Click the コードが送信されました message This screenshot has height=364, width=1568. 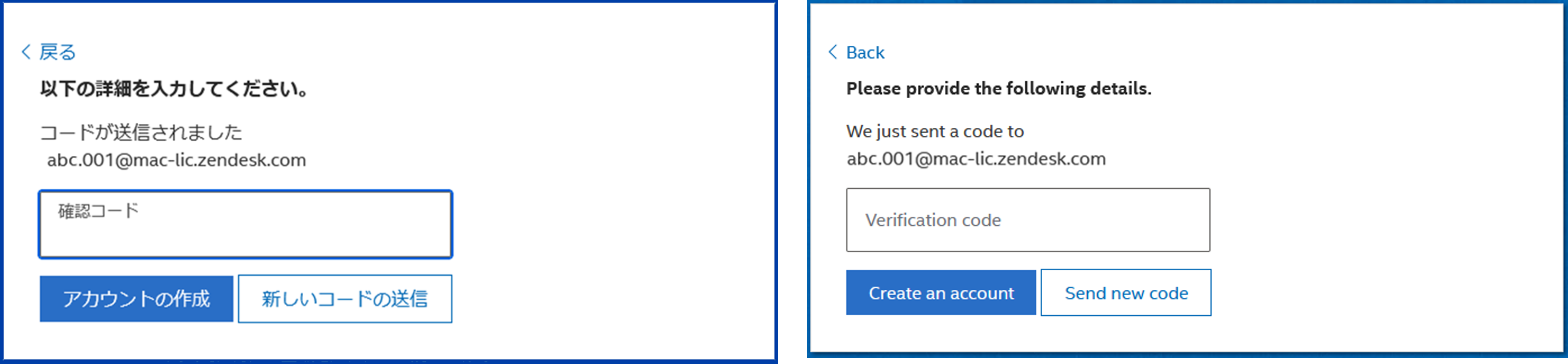[x=141, y=132]
